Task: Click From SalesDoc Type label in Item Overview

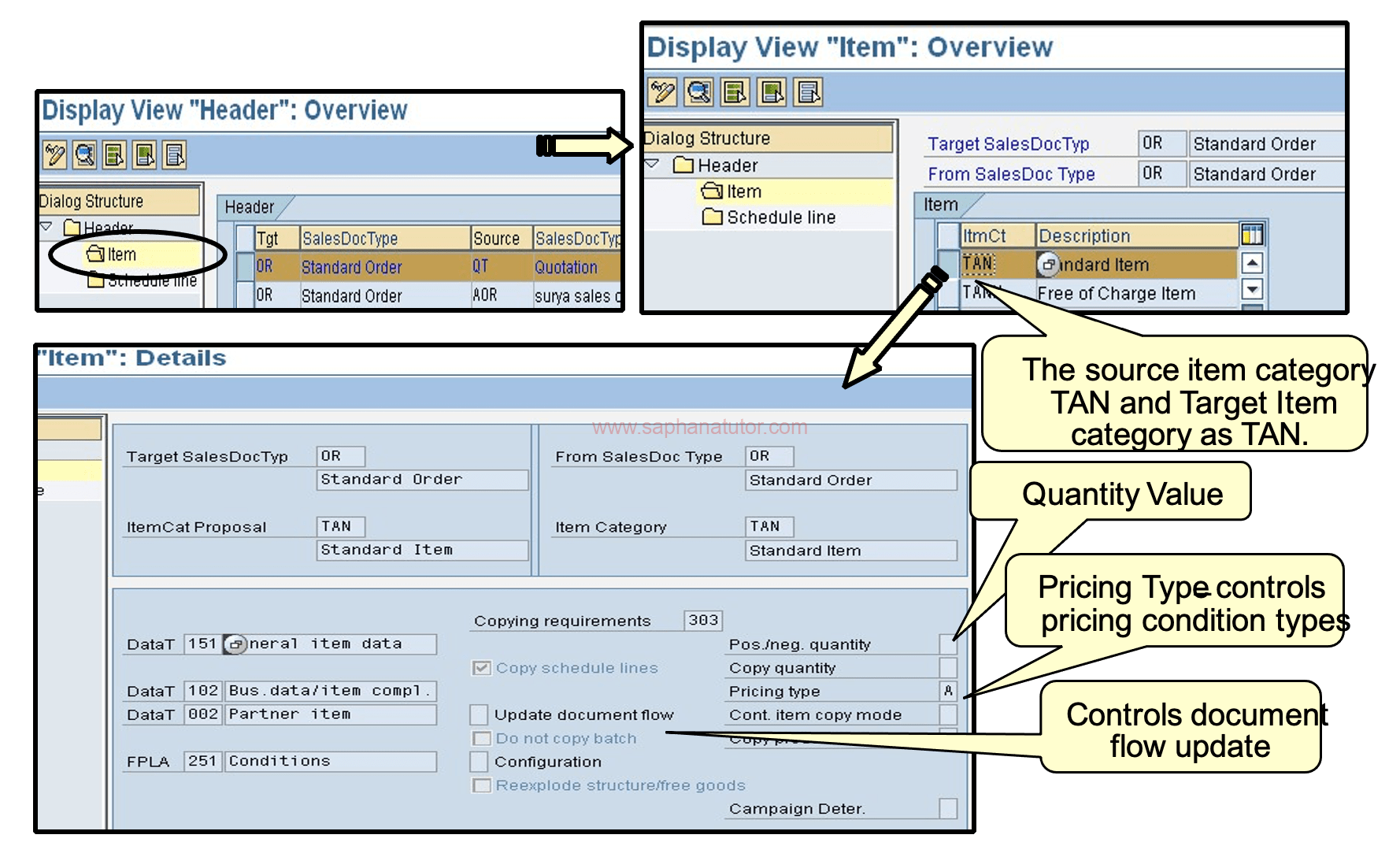Action: [x=1011, y=174]
